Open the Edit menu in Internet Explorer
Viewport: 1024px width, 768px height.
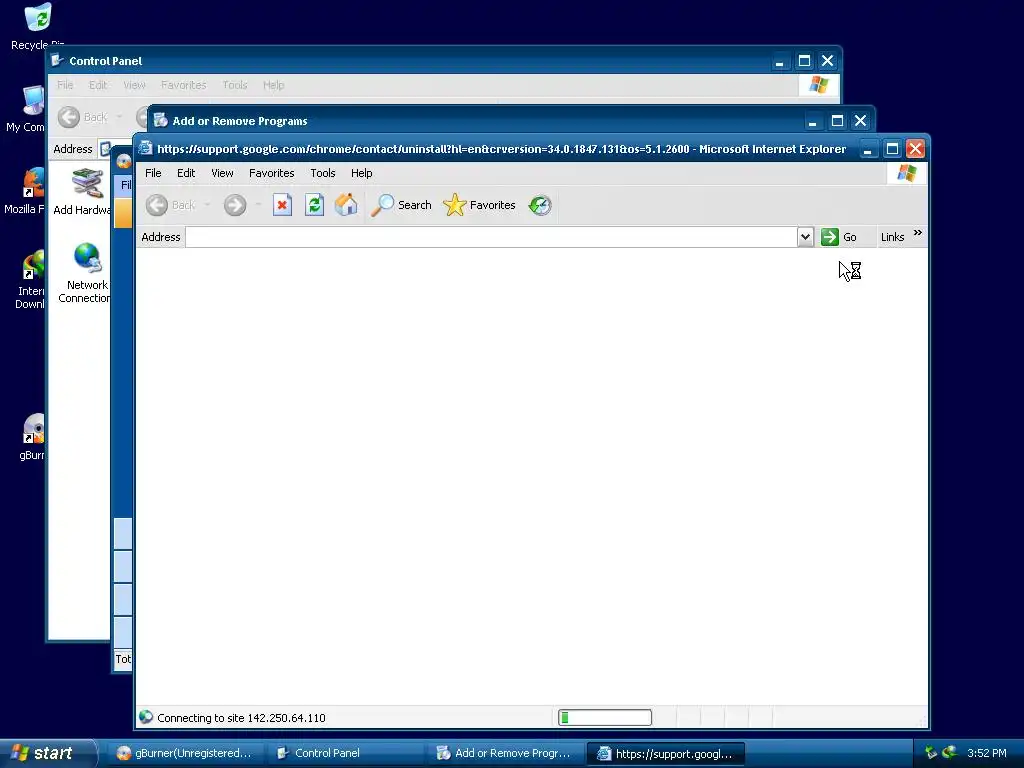[186, 173]
